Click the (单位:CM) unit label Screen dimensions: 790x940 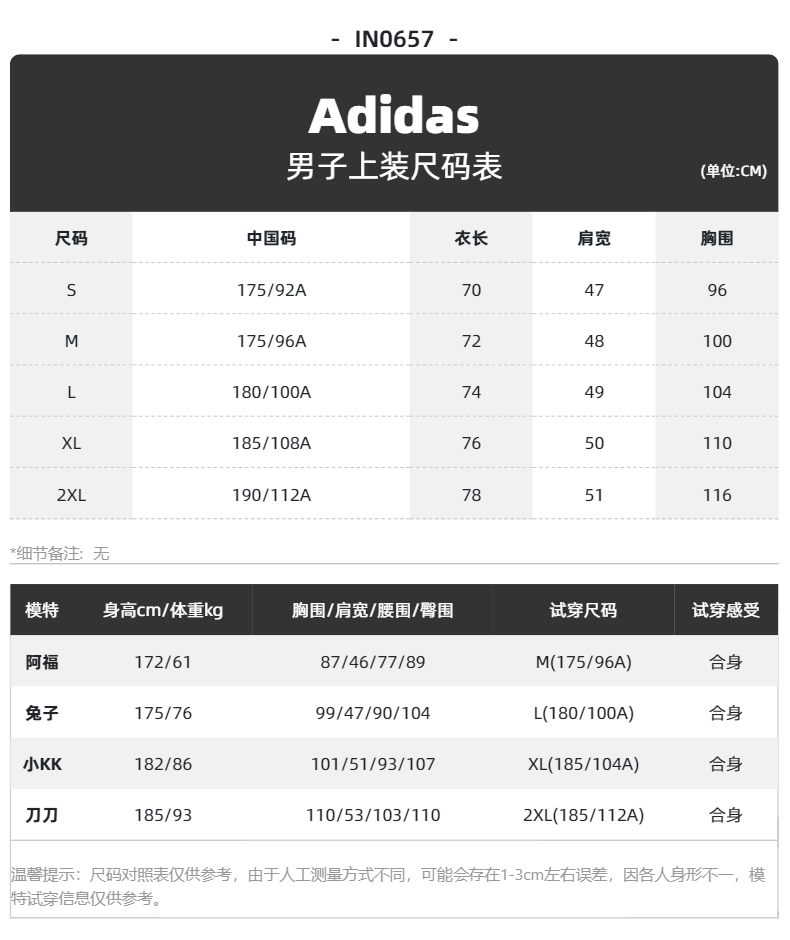733,171
